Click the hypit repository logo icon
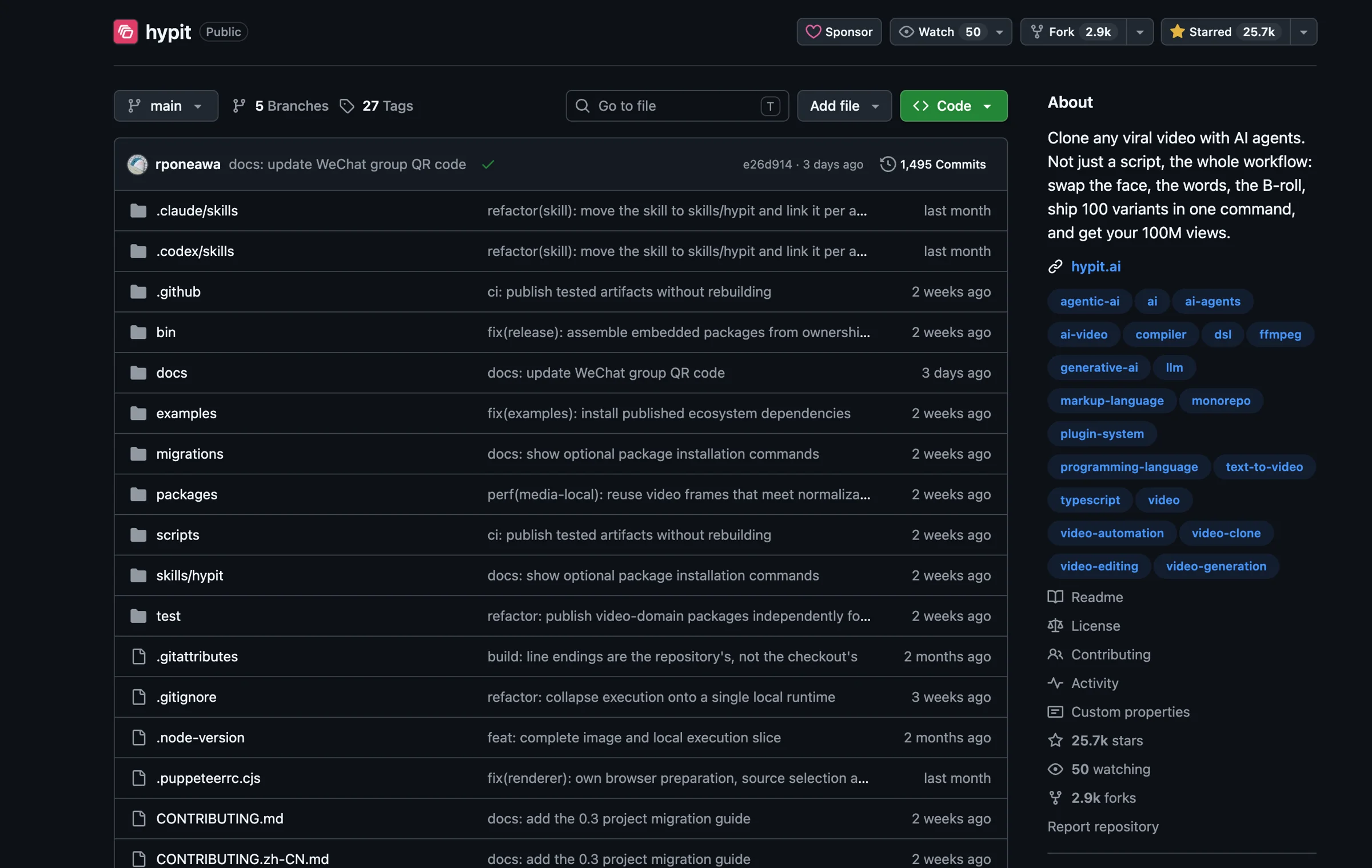Image resolution: width=1372 pixels, height=868 pixels. (125, 31)
